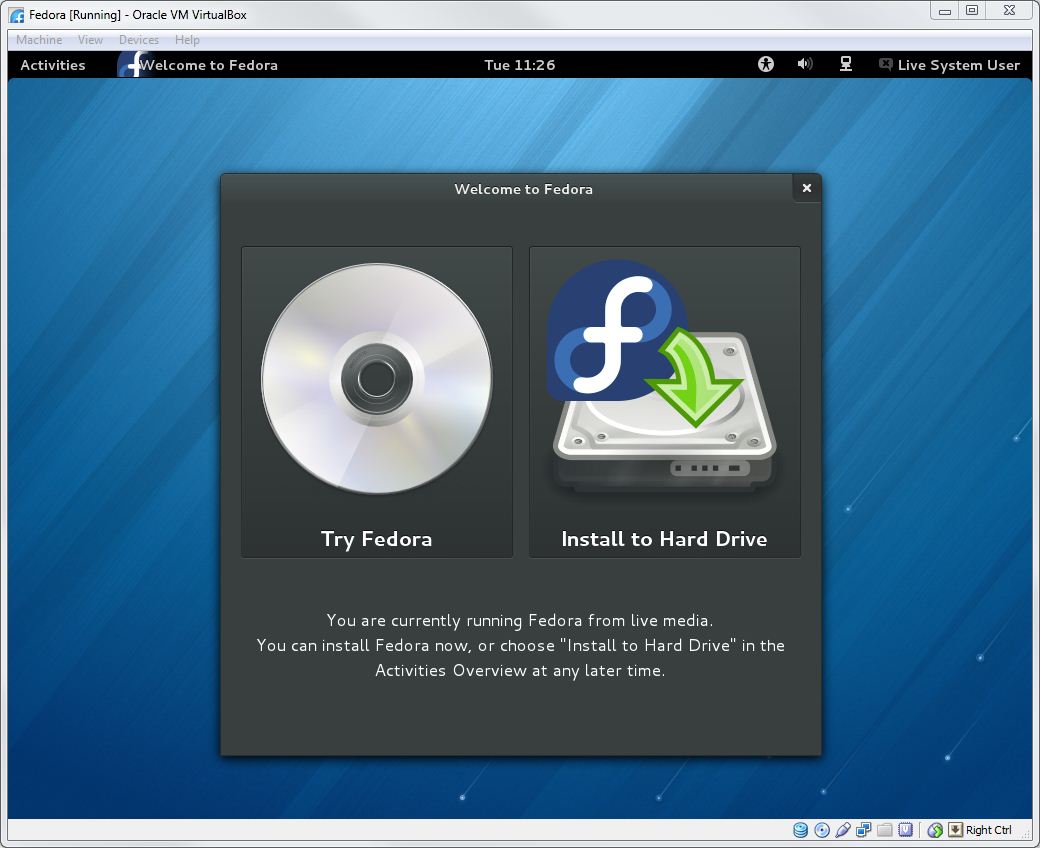
Task: Click the keyboard capture arrow icon
Action: (x=955, y=830)
